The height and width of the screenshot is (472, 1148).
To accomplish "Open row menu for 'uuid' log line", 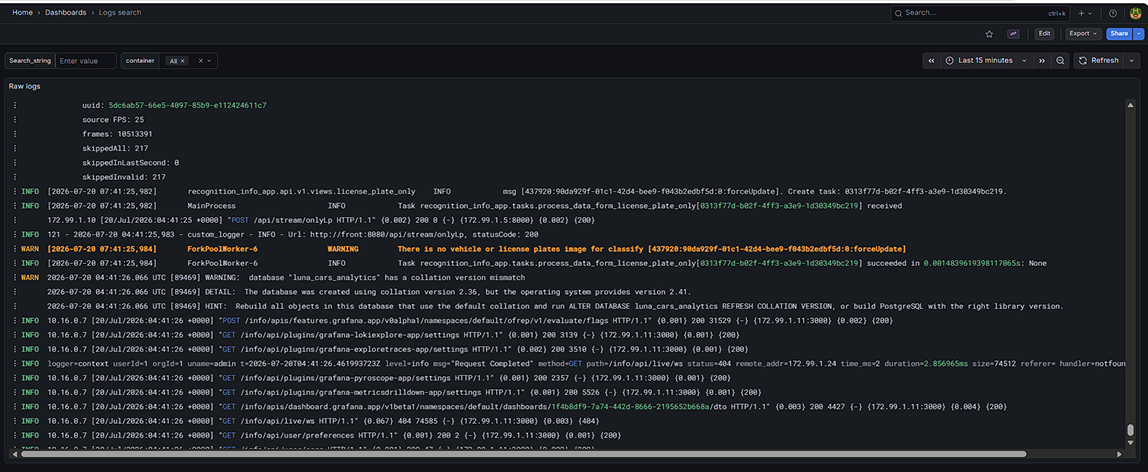I will tap(14, 105).
